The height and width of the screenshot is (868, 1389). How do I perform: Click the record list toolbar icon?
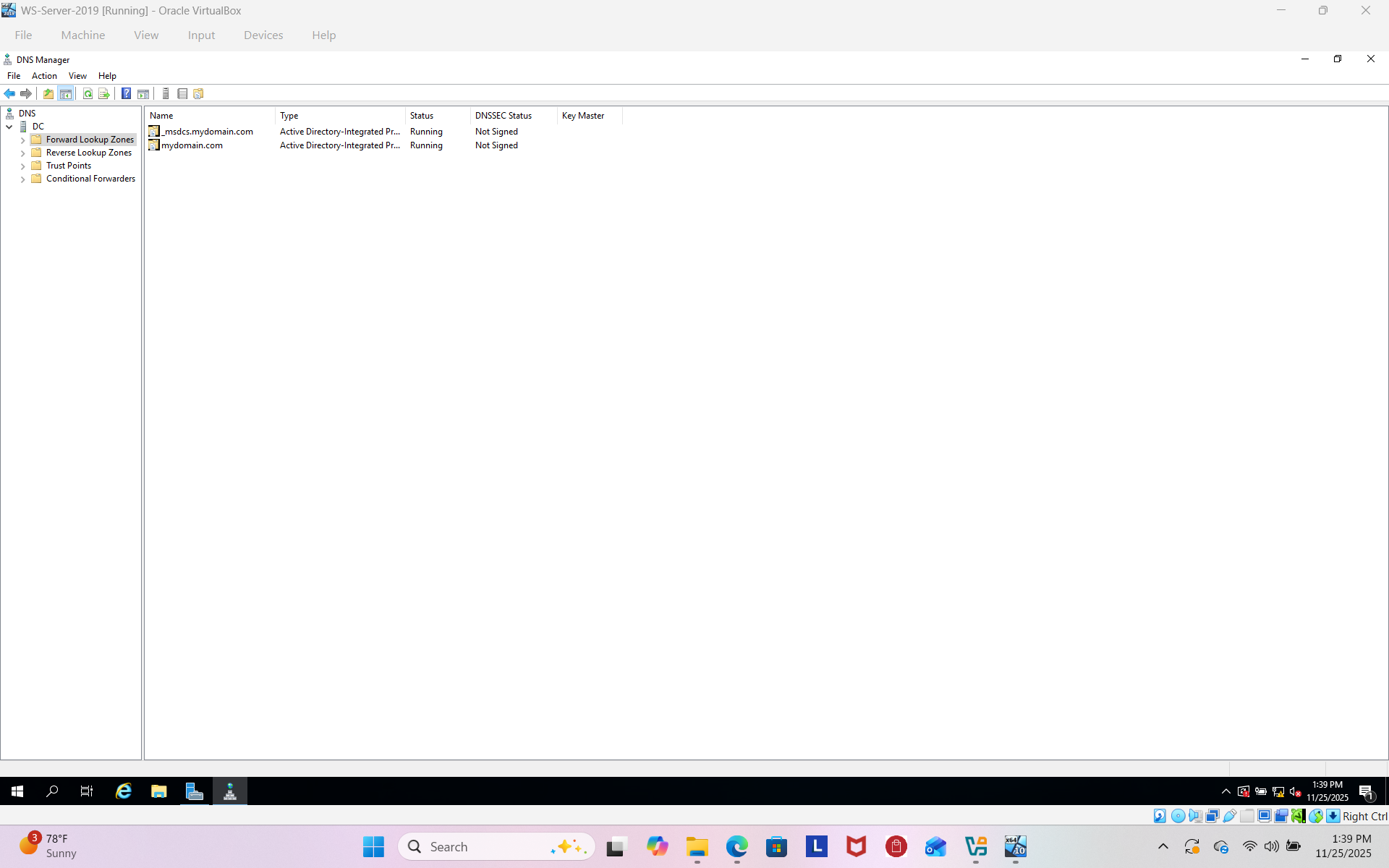(x=182, y=93)
